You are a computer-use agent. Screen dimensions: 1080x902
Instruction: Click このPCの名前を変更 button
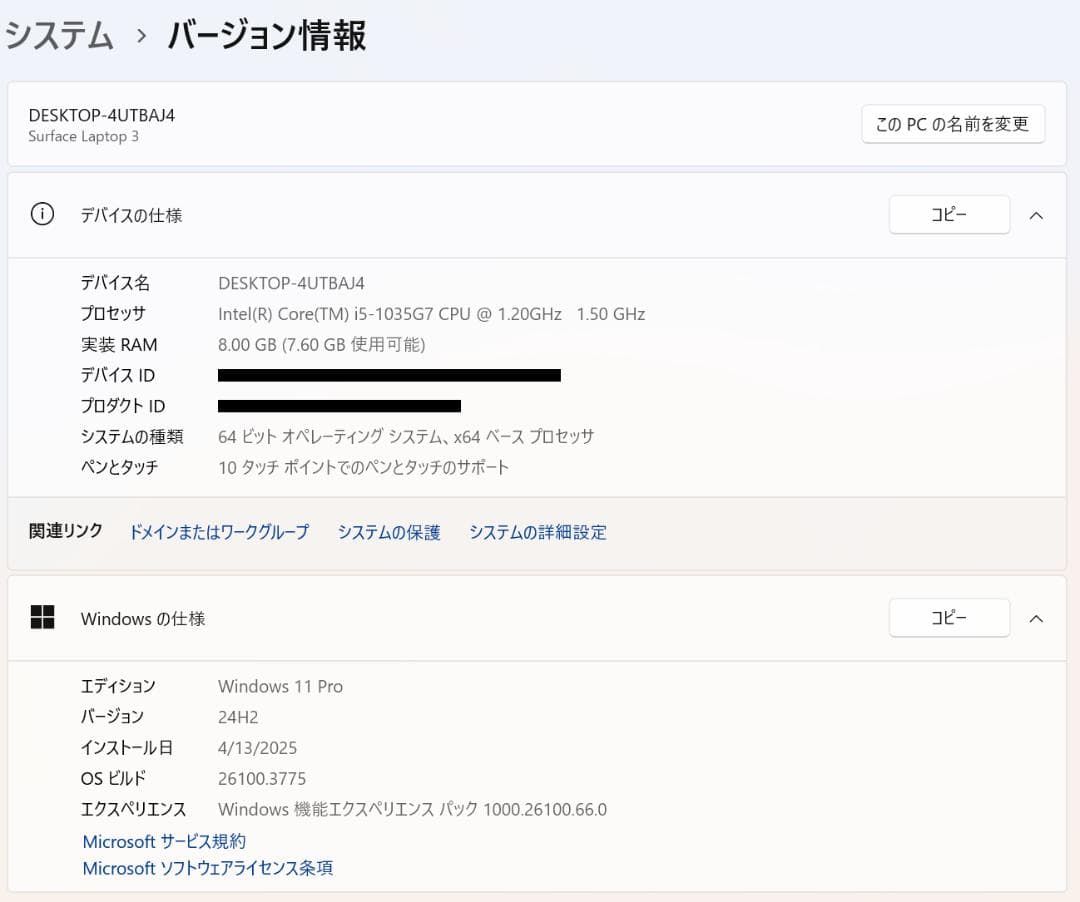(952, 124)
